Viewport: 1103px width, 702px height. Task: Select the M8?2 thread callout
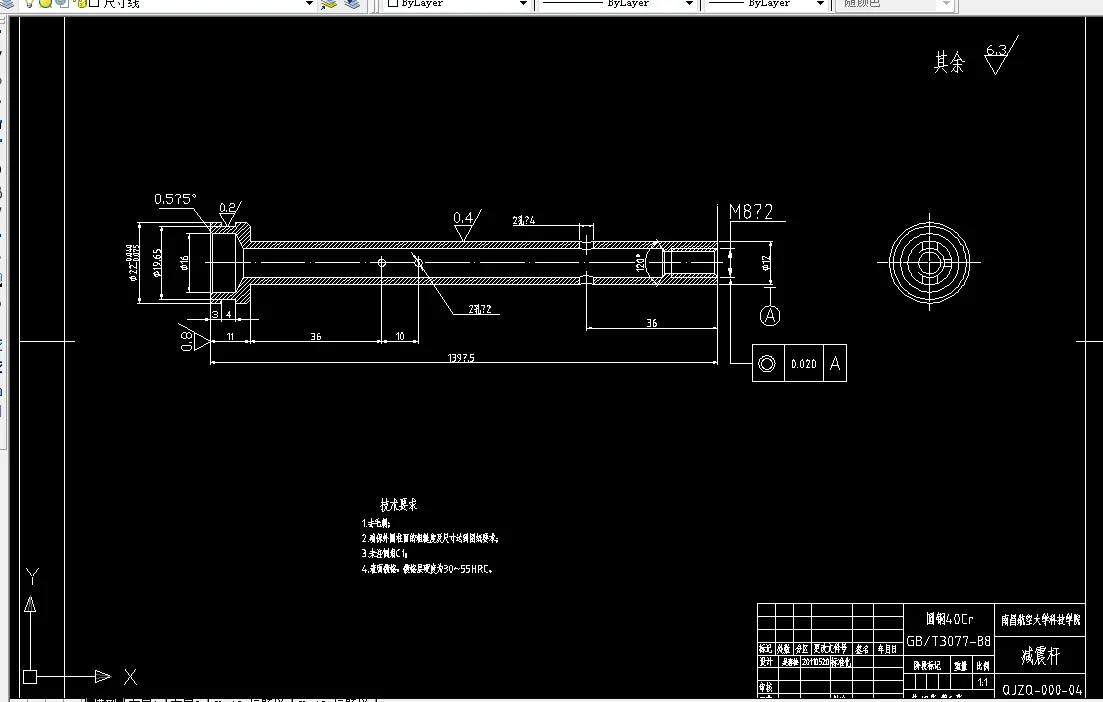(x=751, y=212)
